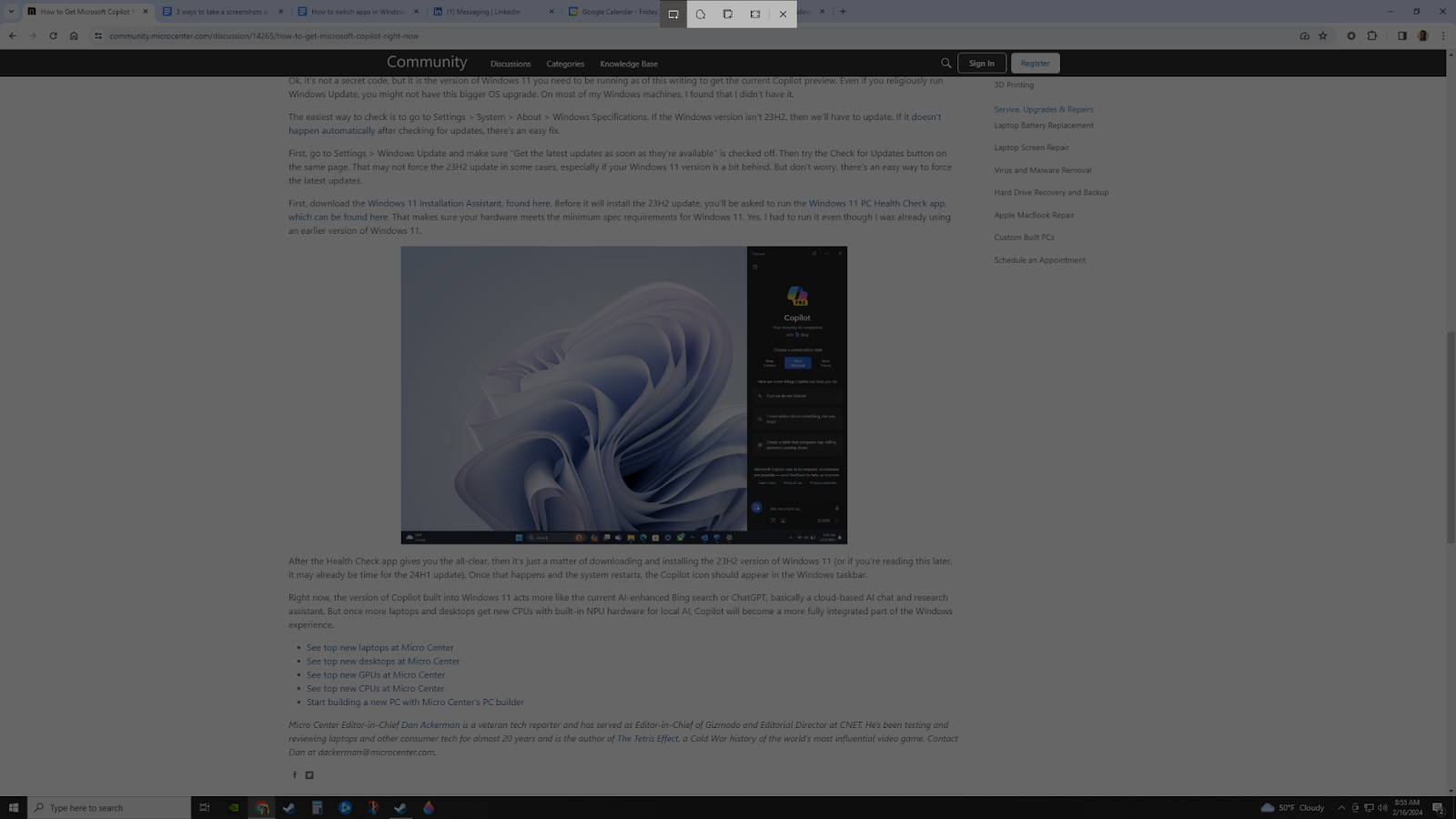Open Service, Upgrades & Repairs sidebar link
1456x819 pixels.
pos(1044,109)
